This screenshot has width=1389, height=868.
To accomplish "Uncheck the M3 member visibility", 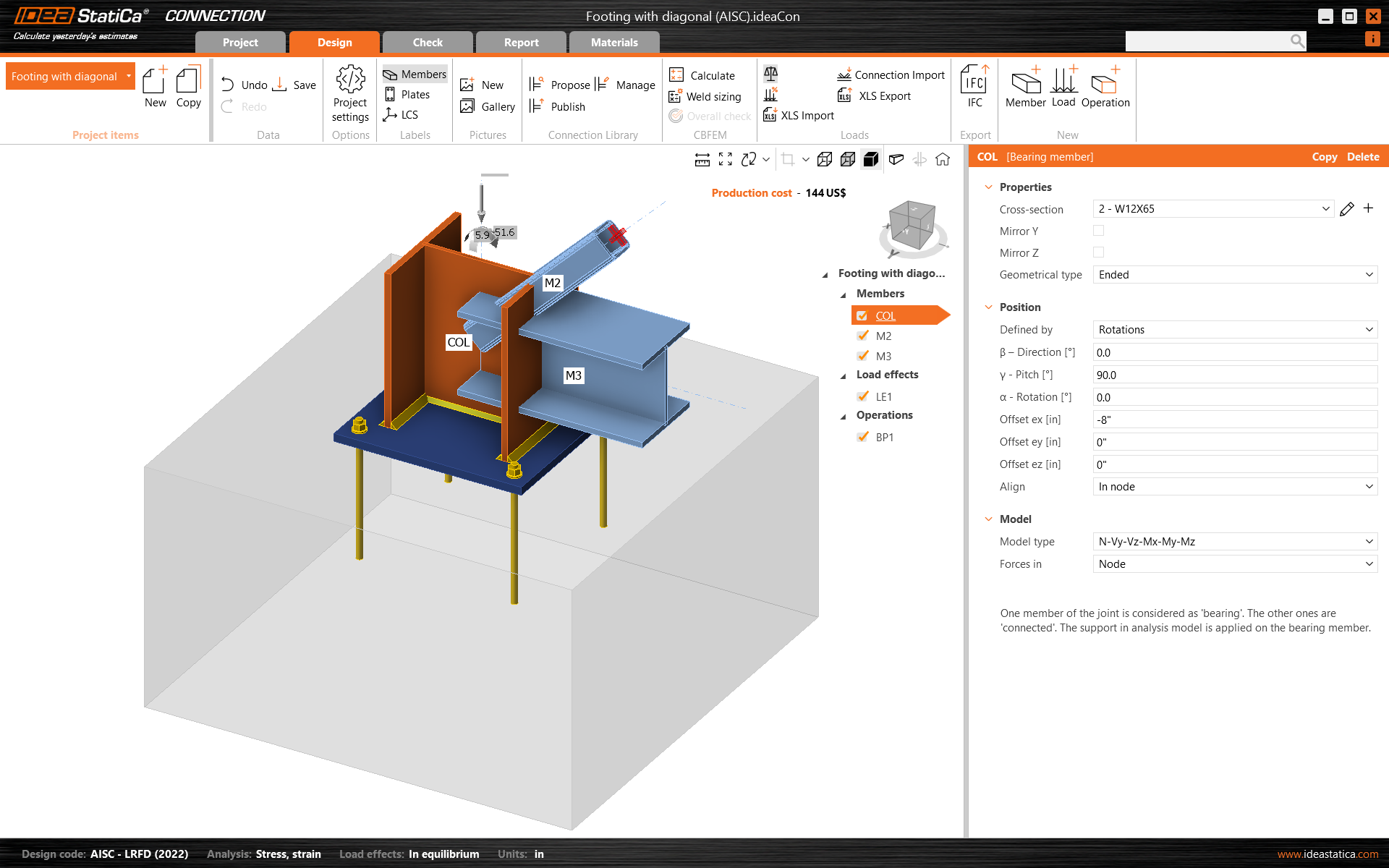I will point(862,356).
